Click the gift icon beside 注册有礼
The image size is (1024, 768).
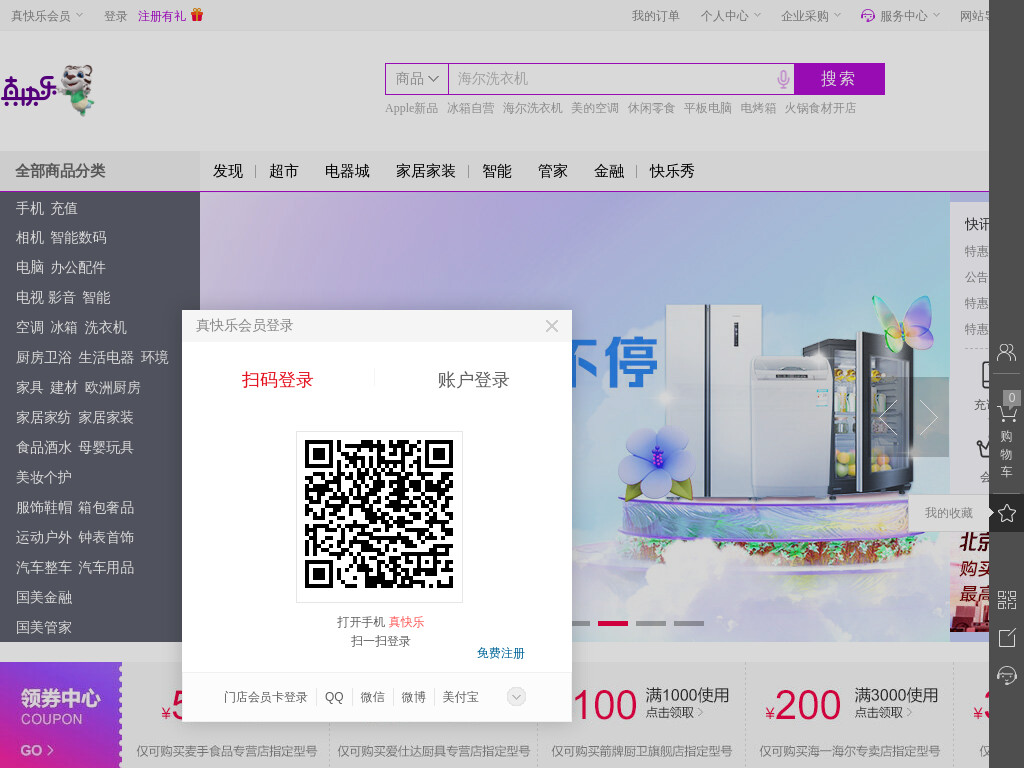coord(197,15)
